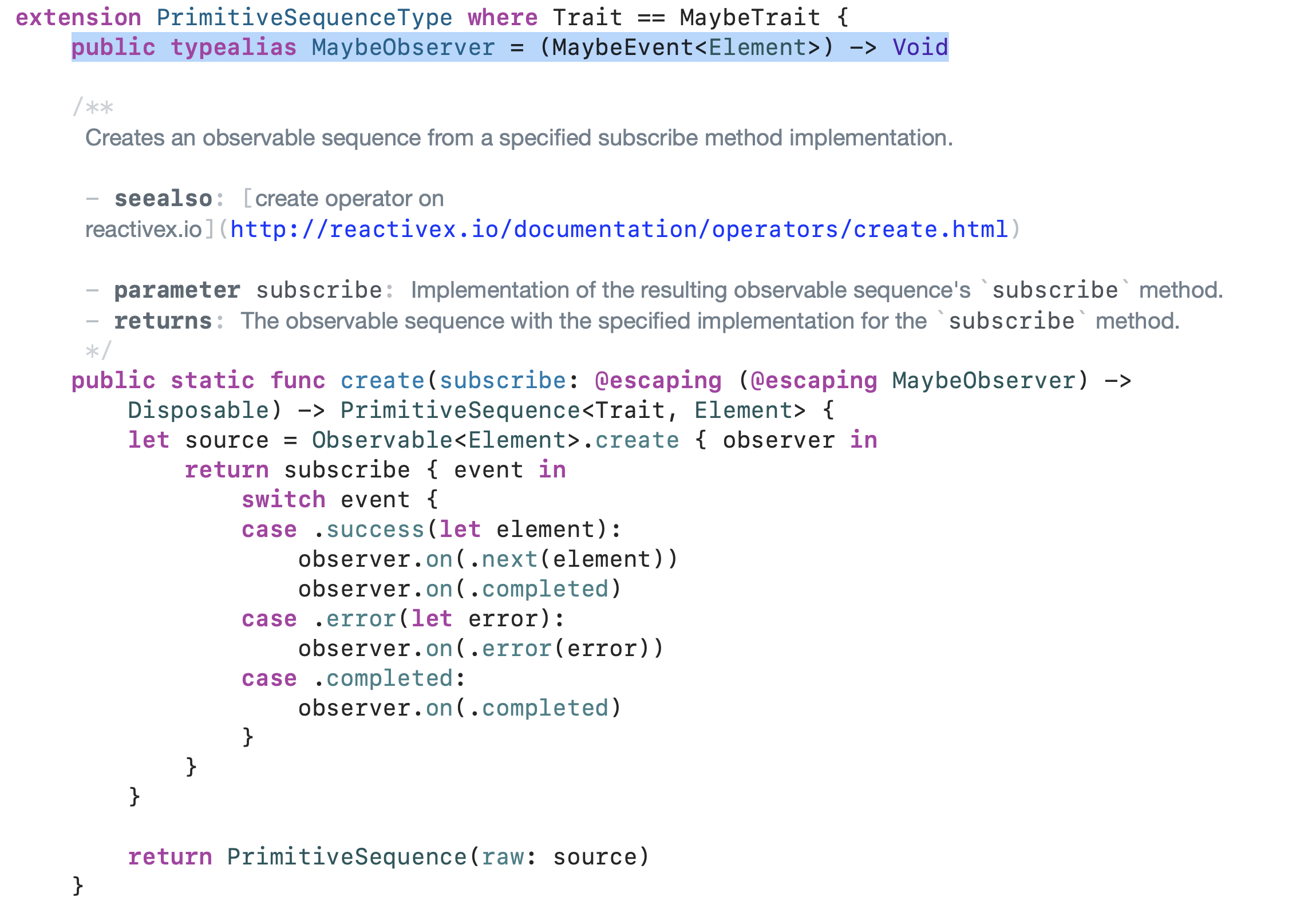Click the source variable in let statement
Screen dimensions: 1312x924
coord(227,440)
